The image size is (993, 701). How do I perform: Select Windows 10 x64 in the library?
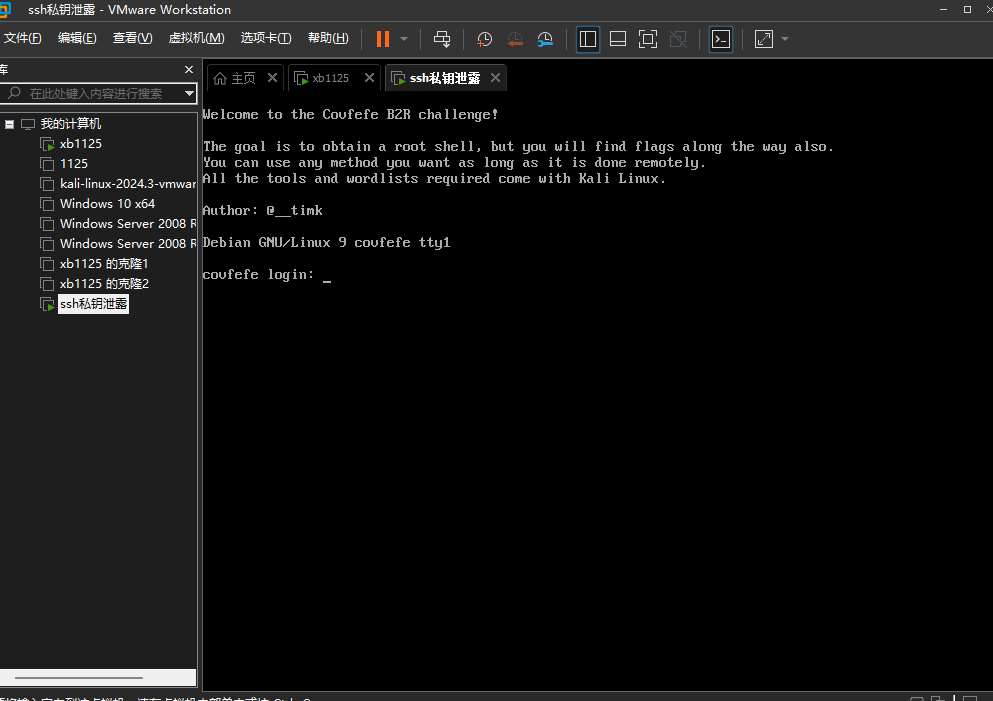107,204
